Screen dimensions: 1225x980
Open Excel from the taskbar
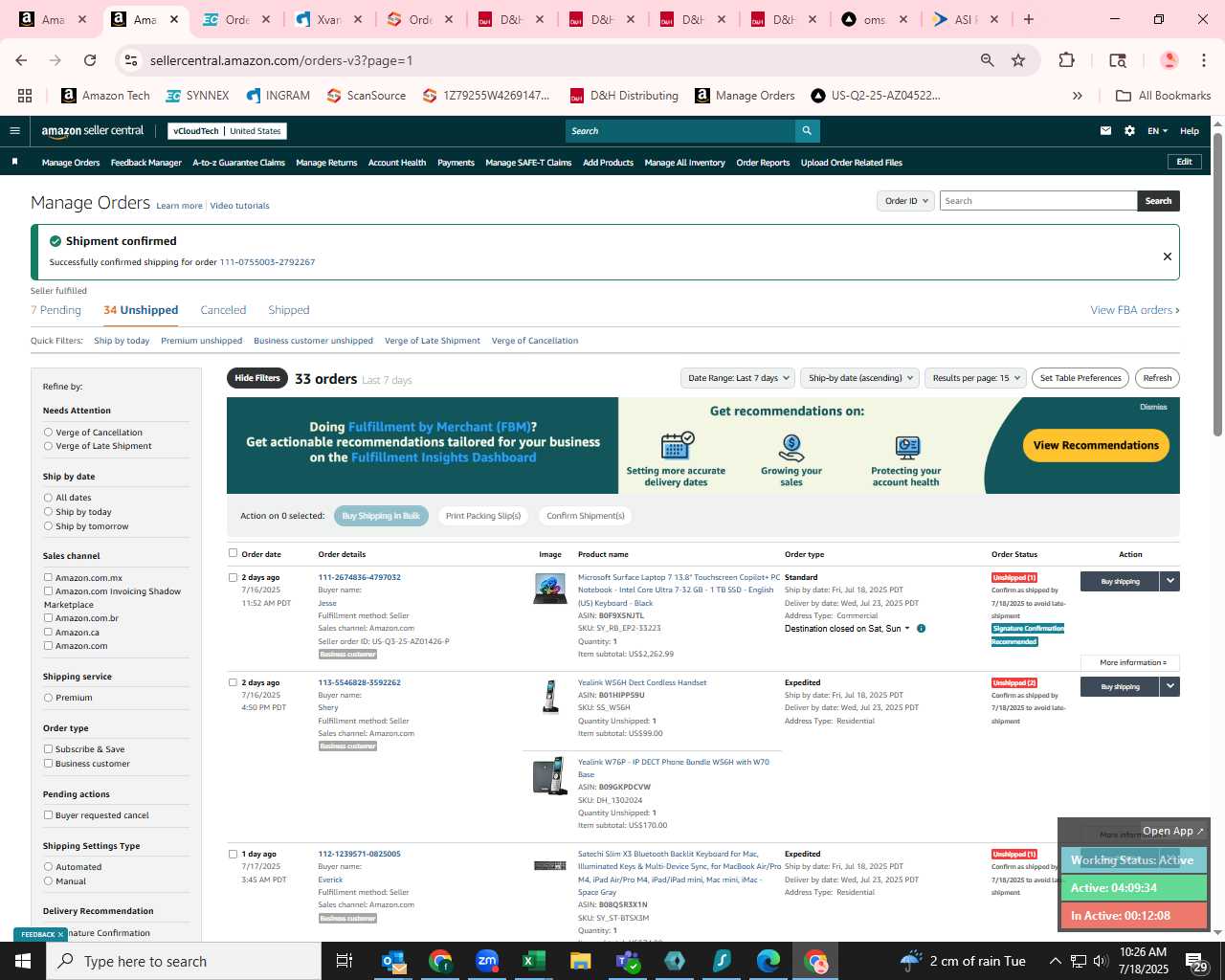[534, 961]
